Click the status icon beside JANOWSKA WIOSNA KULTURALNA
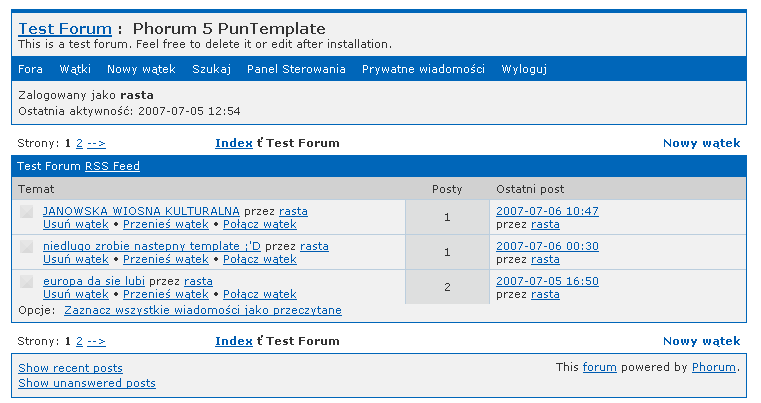This screenshot has height=403, width=761. (x=27, y=212)
